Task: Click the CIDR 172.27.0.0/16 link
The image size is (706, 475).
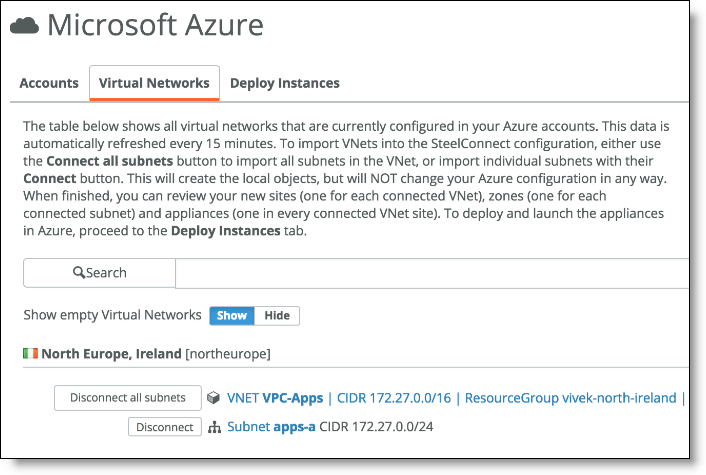Action: 394,398
